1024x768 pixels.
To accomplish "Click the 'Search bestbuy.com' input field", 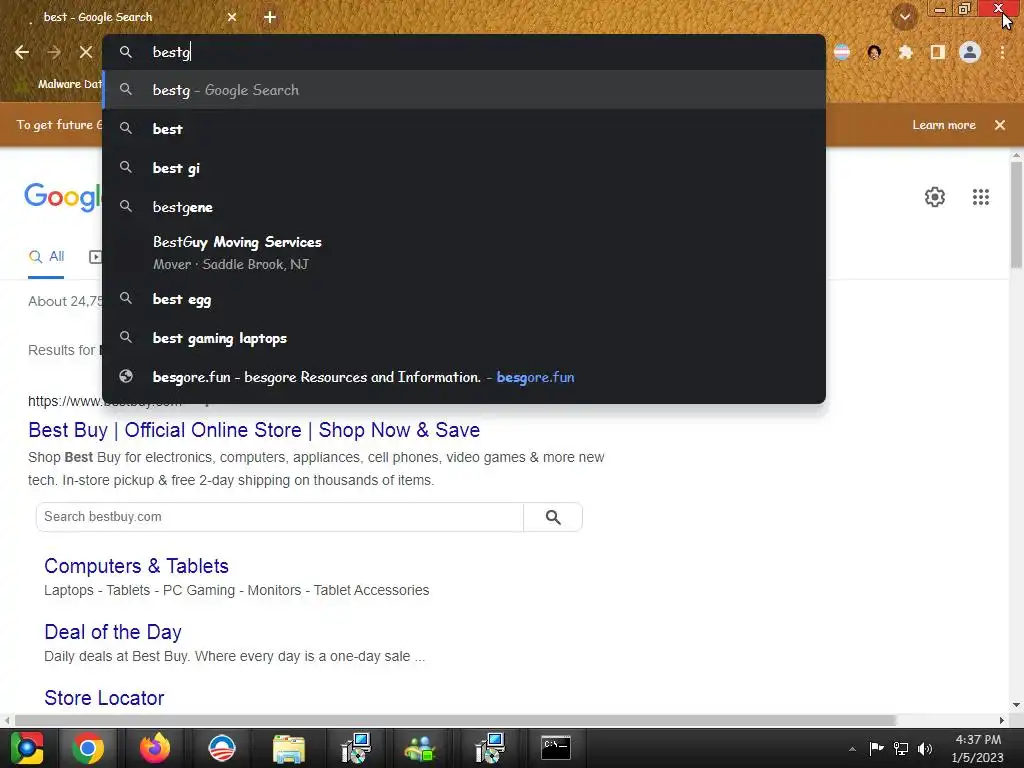I will tap(280, 517).
